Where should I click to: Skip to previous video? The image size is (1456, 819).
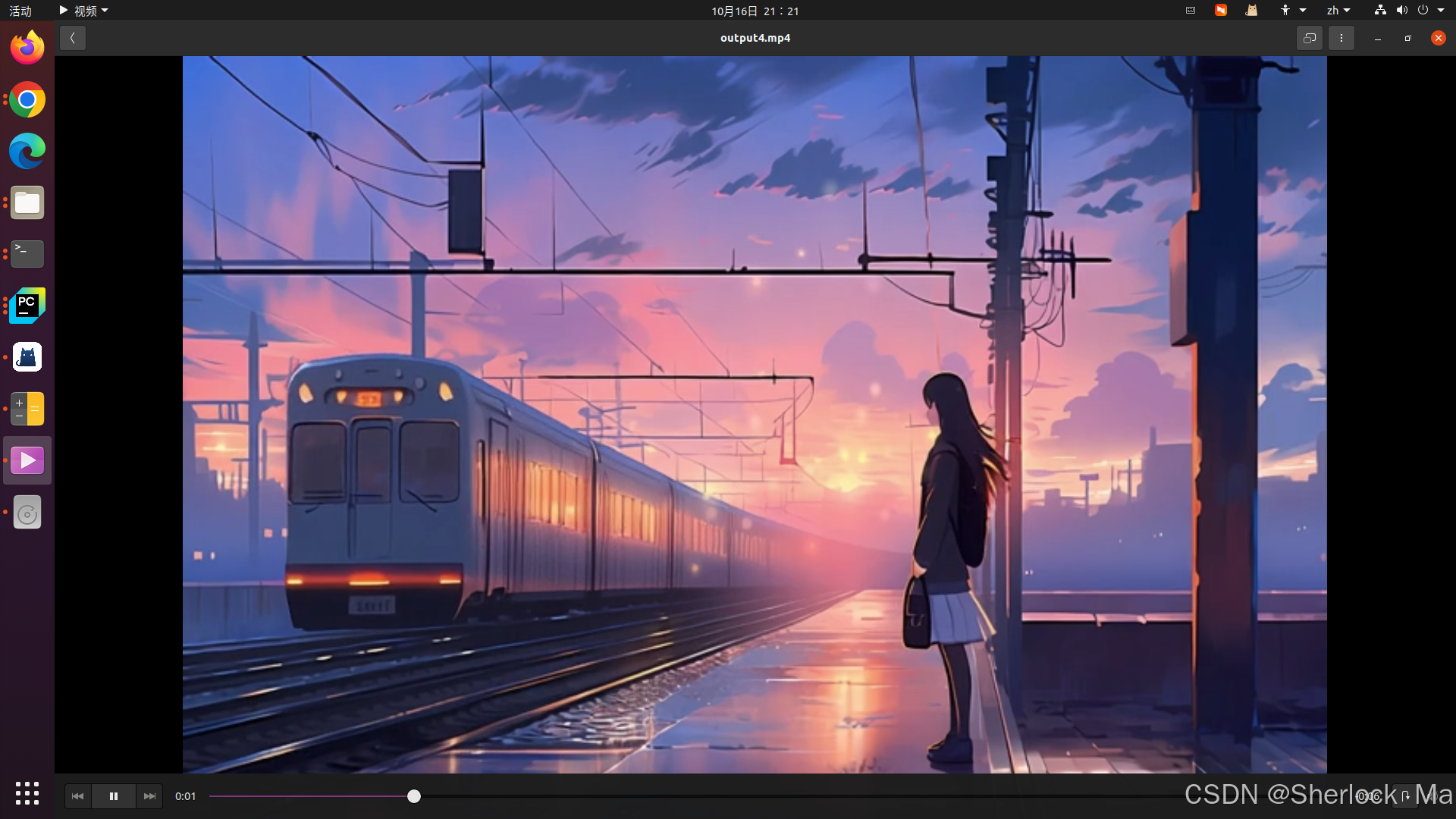pos(77,796)
